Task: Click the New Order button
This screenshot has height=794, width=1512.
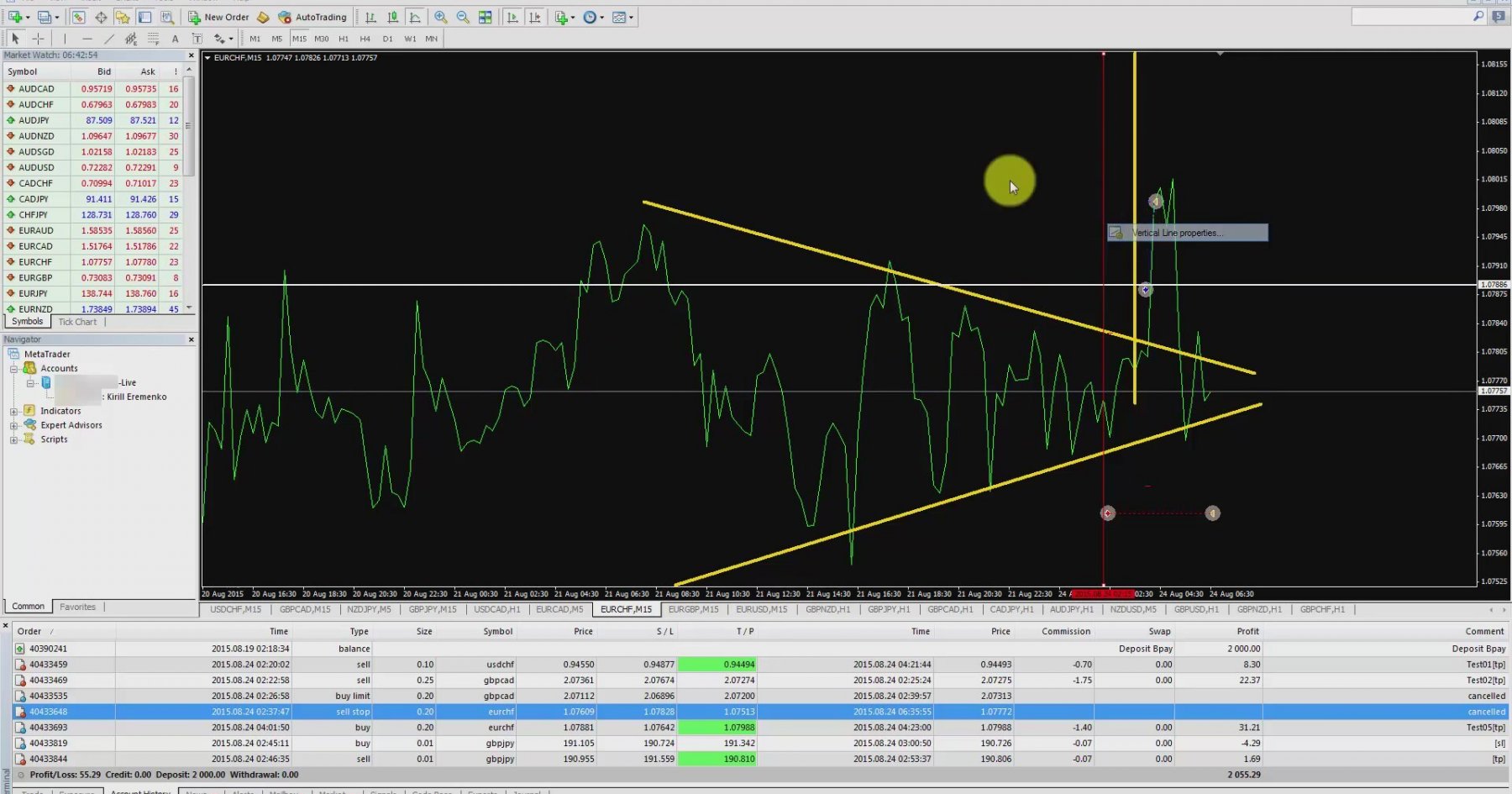Action: (218, 17)
